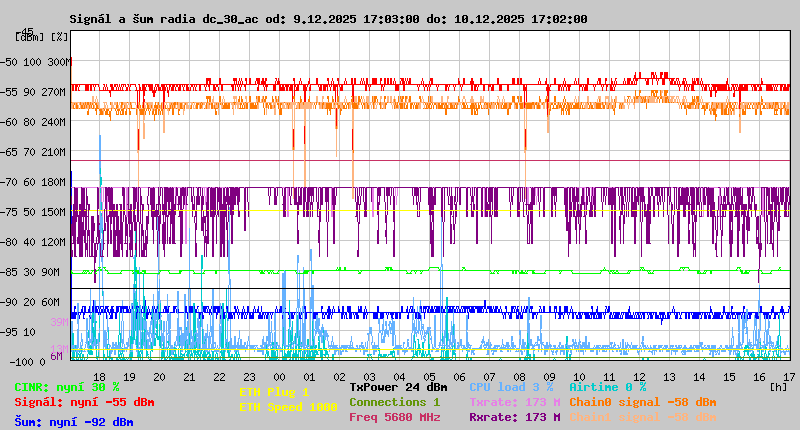Click the '-85 30 90M' y-axis label
The width and height of the screenshot is (800, 430).
tap(40, 272)
